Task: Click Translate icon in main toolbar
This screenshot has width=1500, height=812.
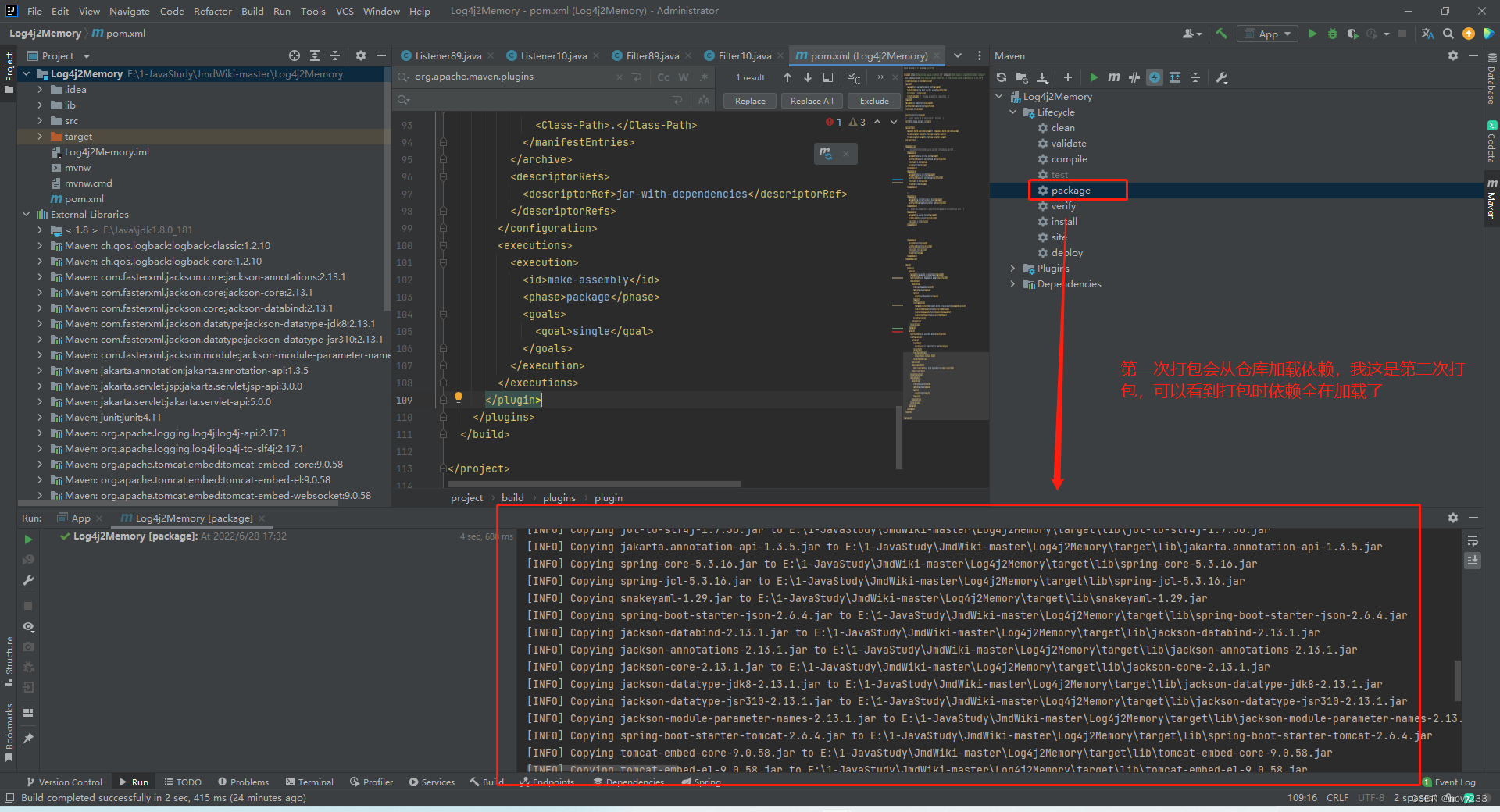Action: coord(1428,34)
